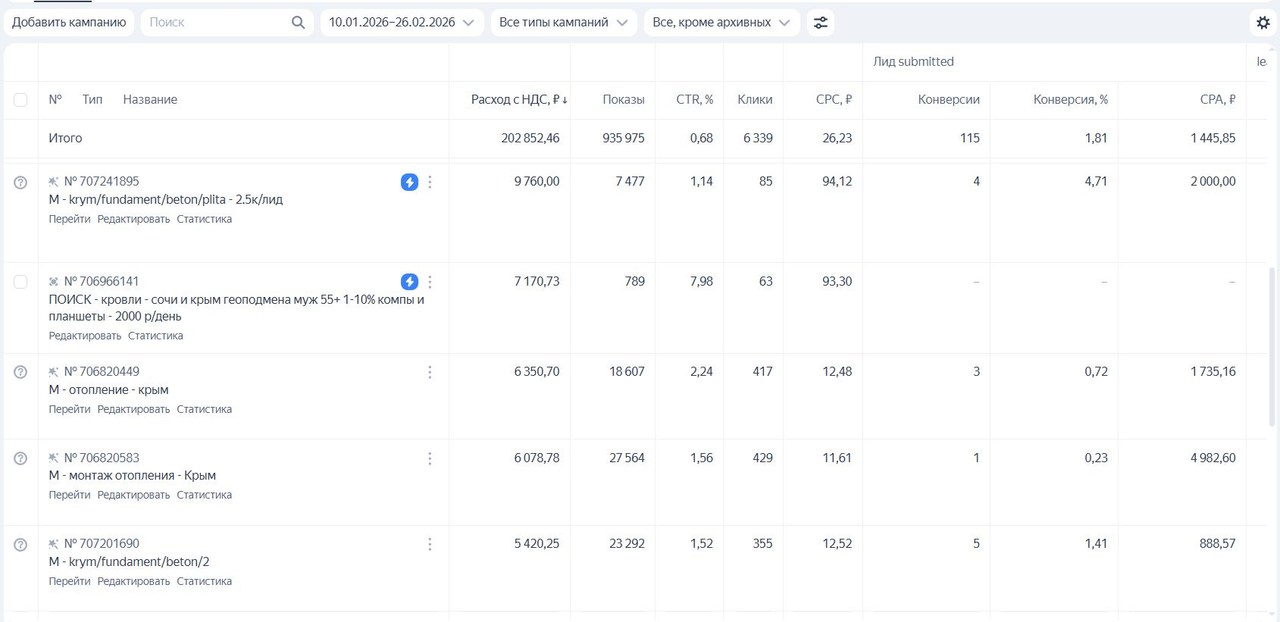
Task: Expand 'Все, кроме архивных' dropdown
Action: pos(721,22)
